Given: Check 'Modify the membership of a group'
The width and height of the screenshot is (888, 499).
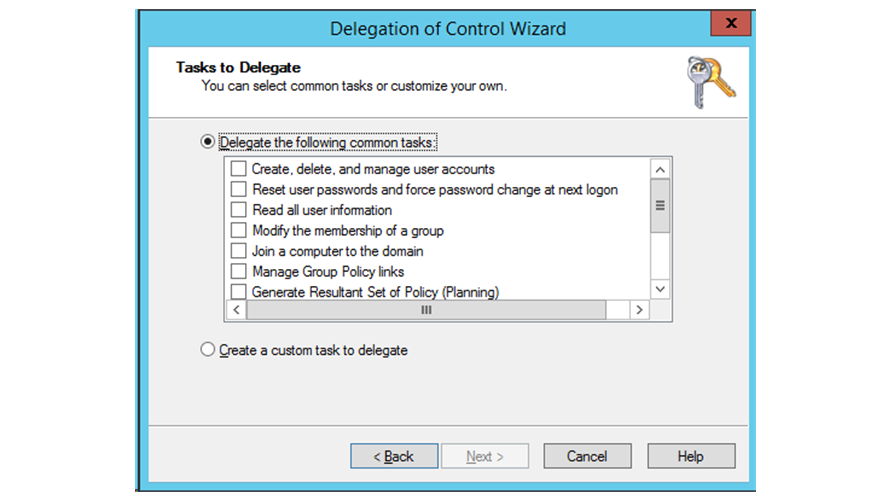Looking at the screenshot, I should 238,230.
